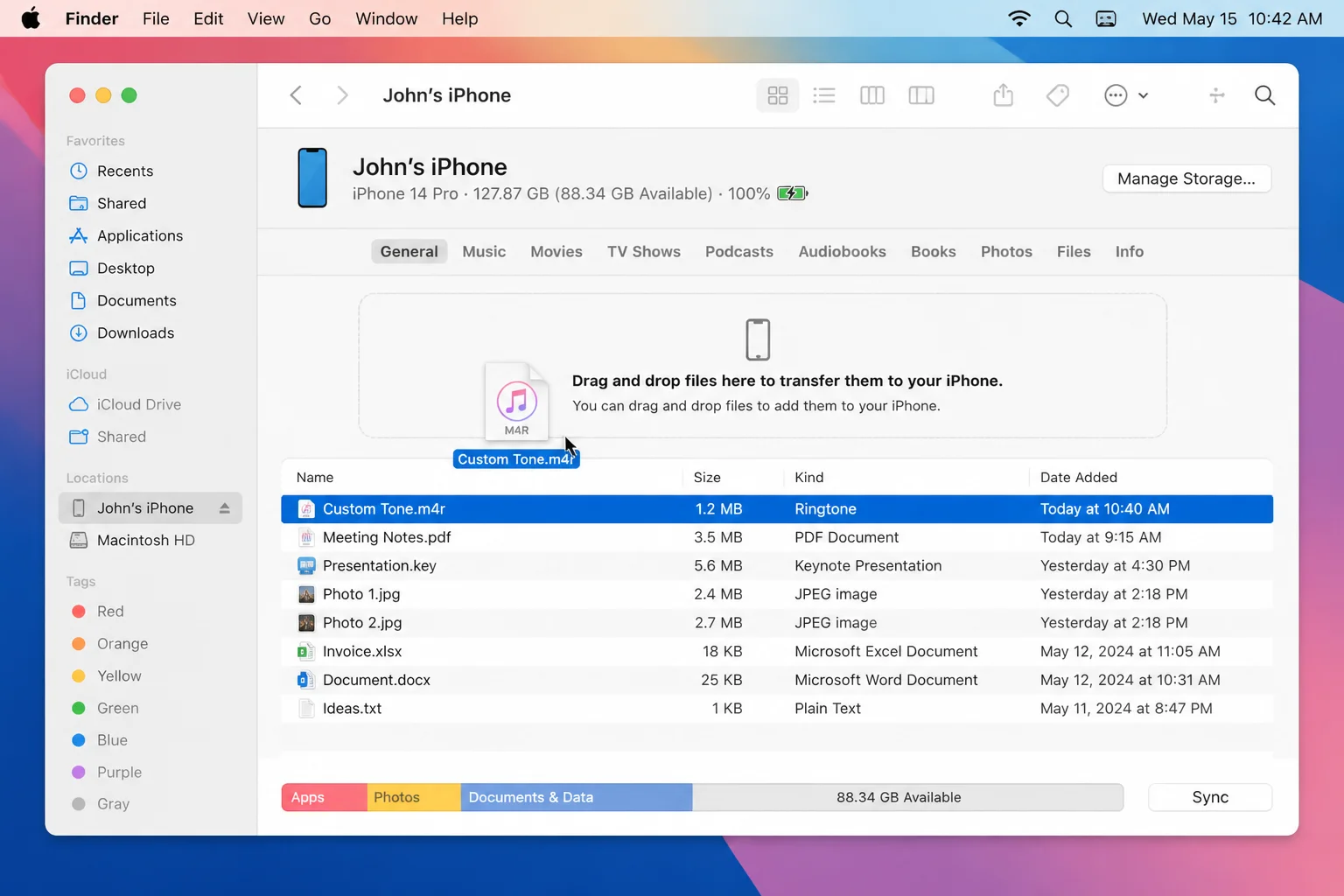Click the blue iPhone device icon
This screenshot has height=896, width=1344.
click(x=312, y=178)
